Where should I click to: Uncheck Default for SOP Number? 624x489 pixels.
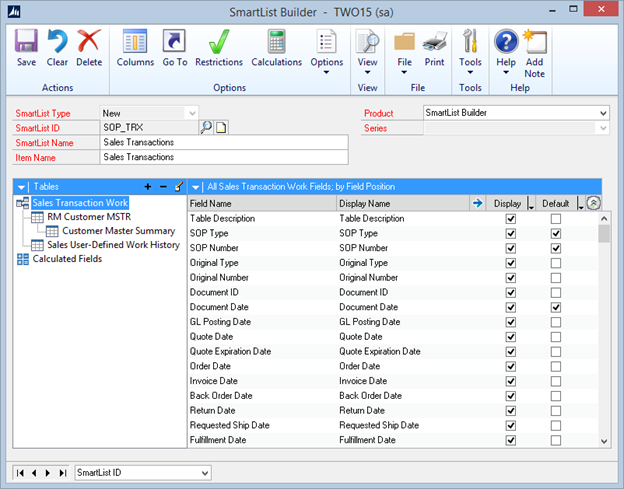(556, 248)
